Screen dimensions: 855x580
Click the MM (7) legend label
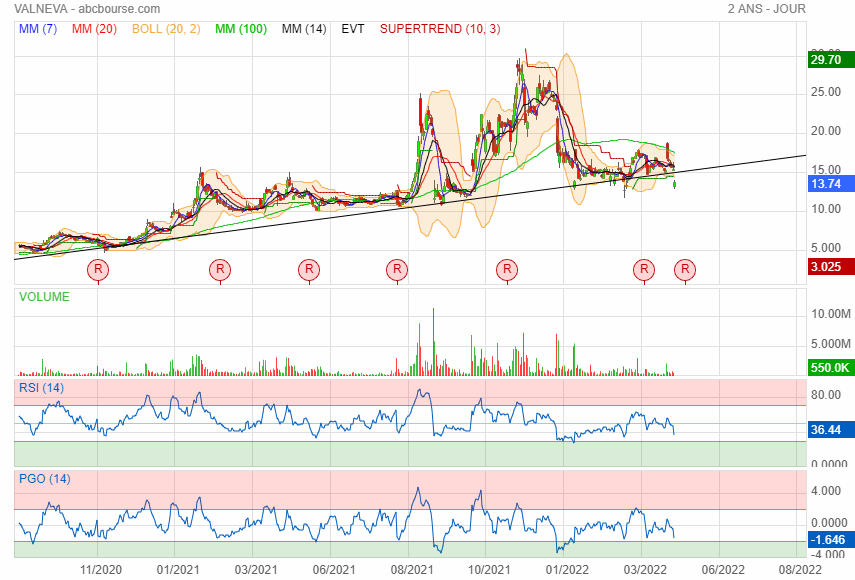(38, 29)
